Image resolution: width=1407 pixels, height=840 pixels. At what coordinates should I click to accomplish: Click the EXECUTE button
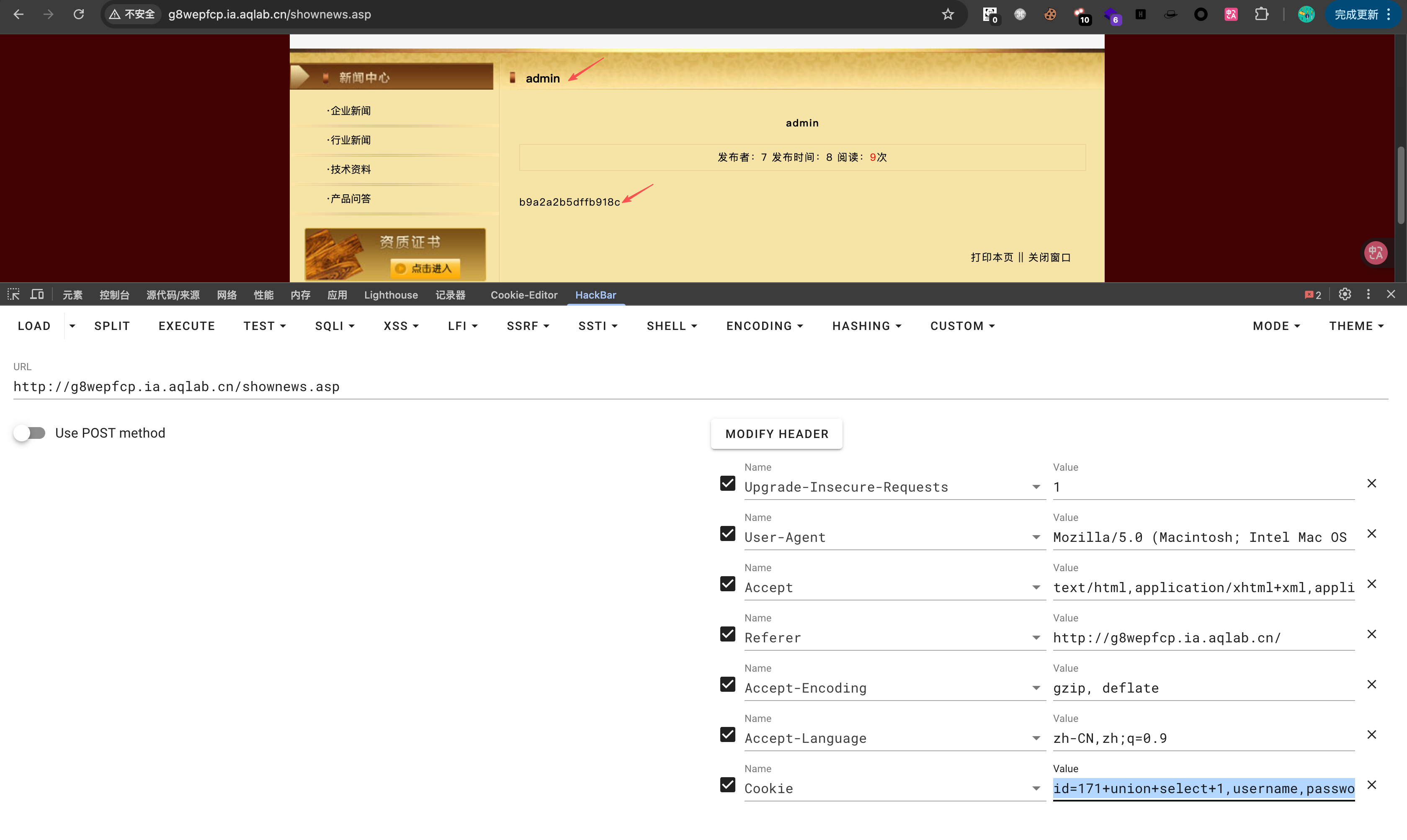187,326
